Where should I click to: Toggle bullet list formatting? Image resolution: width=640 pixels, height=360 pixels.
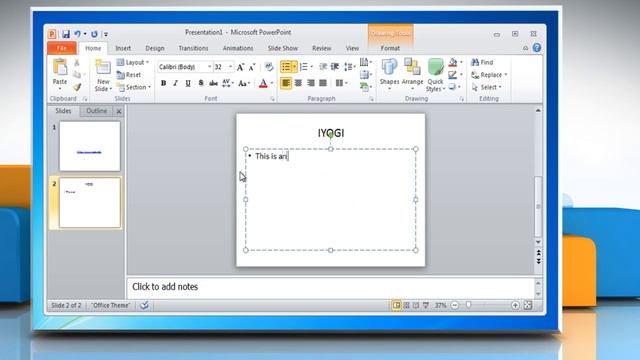(286, 67)
